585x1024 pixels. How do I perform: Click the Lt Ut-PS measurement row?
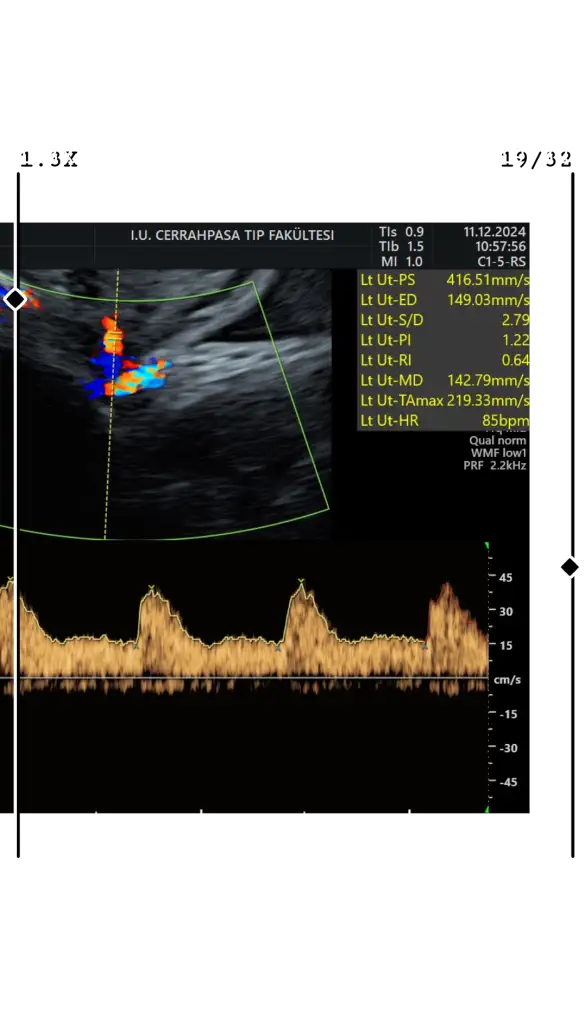[x=444, y=280]
